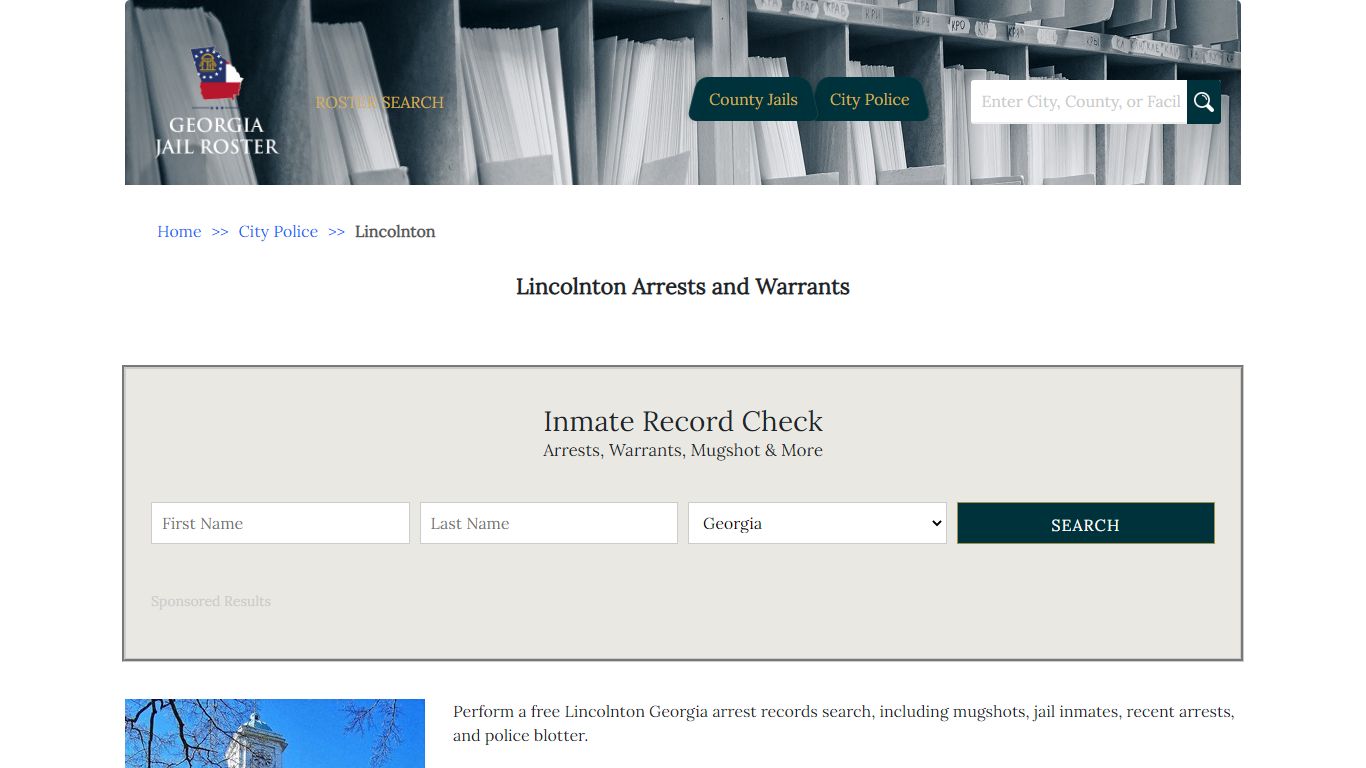Click the Georgia Jail Roster site title text
1366x768 pixels.
[x=215, y=137]
